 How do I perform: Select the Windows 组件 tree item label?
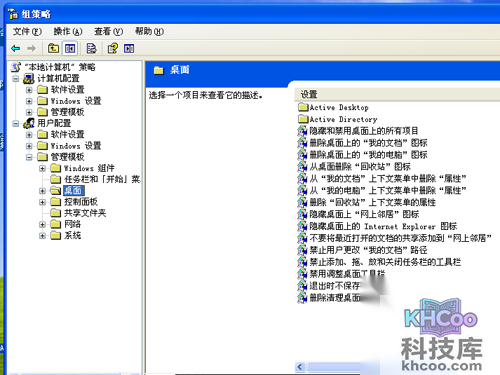89,168
